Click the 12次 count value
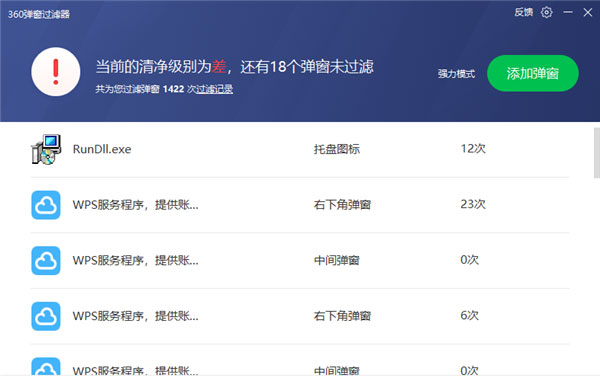This screenshot has height=378, width=600. coord(473,148)
